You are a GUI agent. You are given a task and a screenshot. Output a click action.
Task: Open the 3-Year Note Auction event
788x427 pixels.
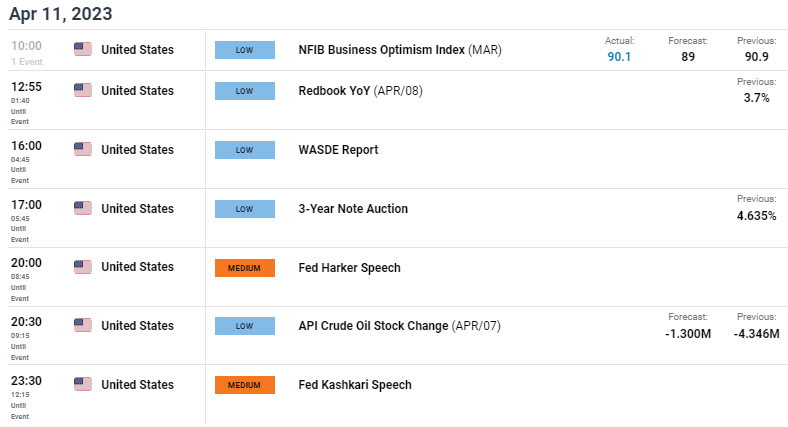click(353, 208)
